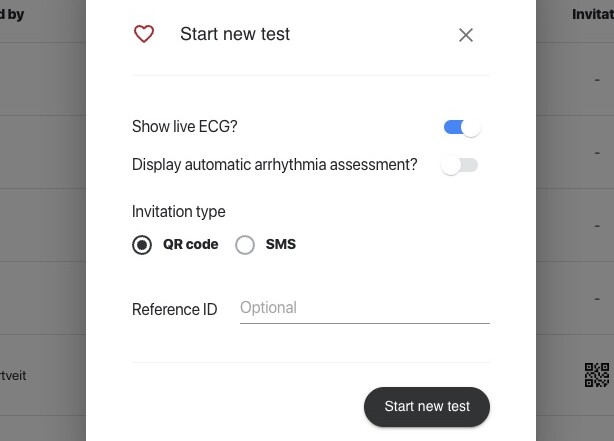Viewport: 614px width, 441px height.
Task: Click the "QR code" option label text
Action: tap(190, 245)
